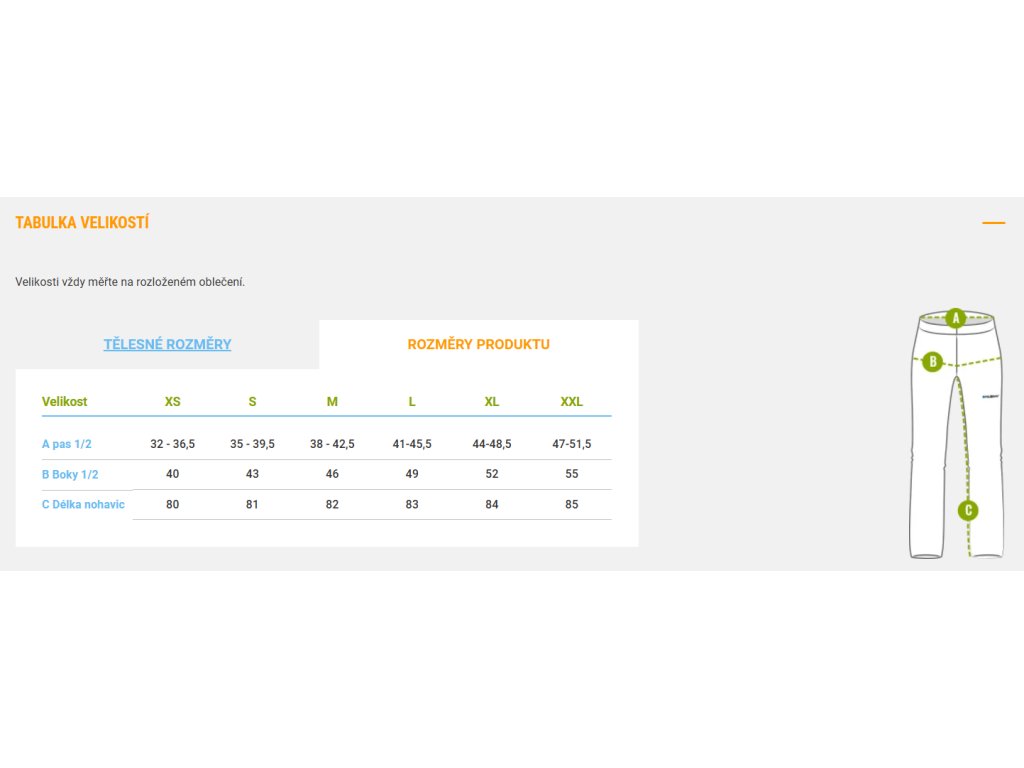Image resolution: width=1024 pixels, height=768 pixels.
Task: Click the waist value 32 - 36,5
Action: tap(172, 444)
